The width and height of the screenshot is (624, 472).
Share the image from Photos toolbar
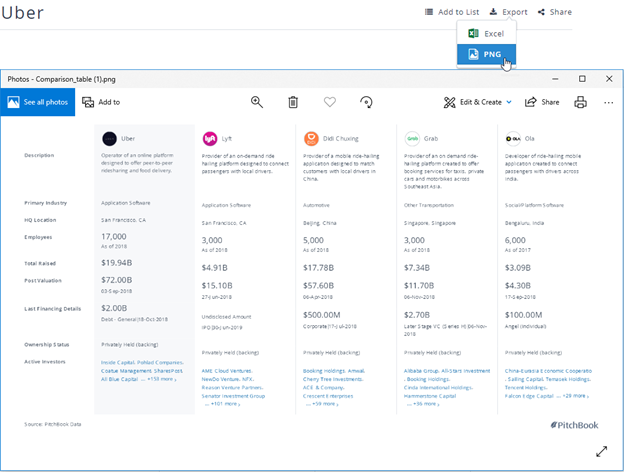(x=542, y=102)
